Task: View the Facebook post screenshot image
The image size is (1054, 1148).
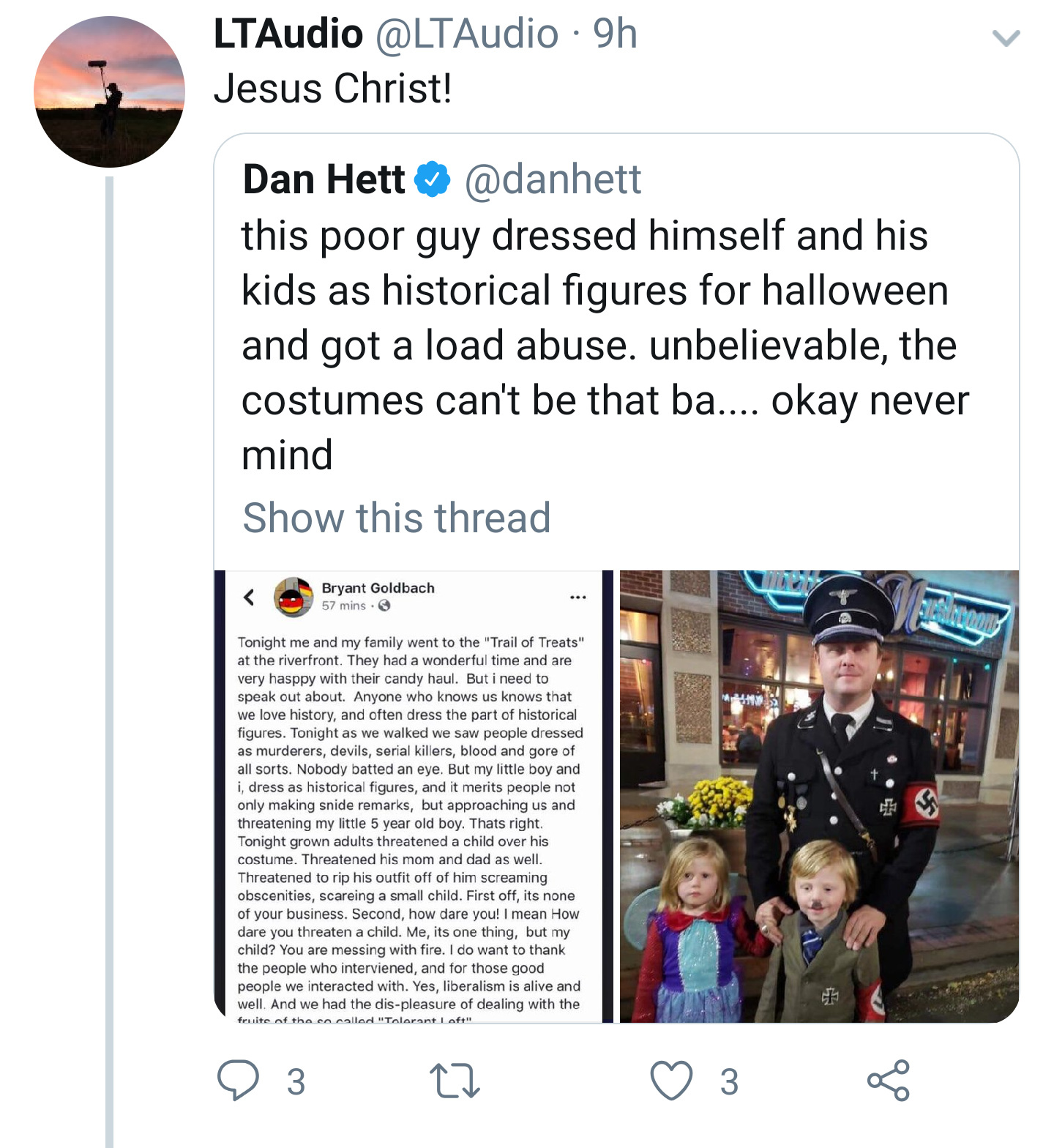Action: 414,797
